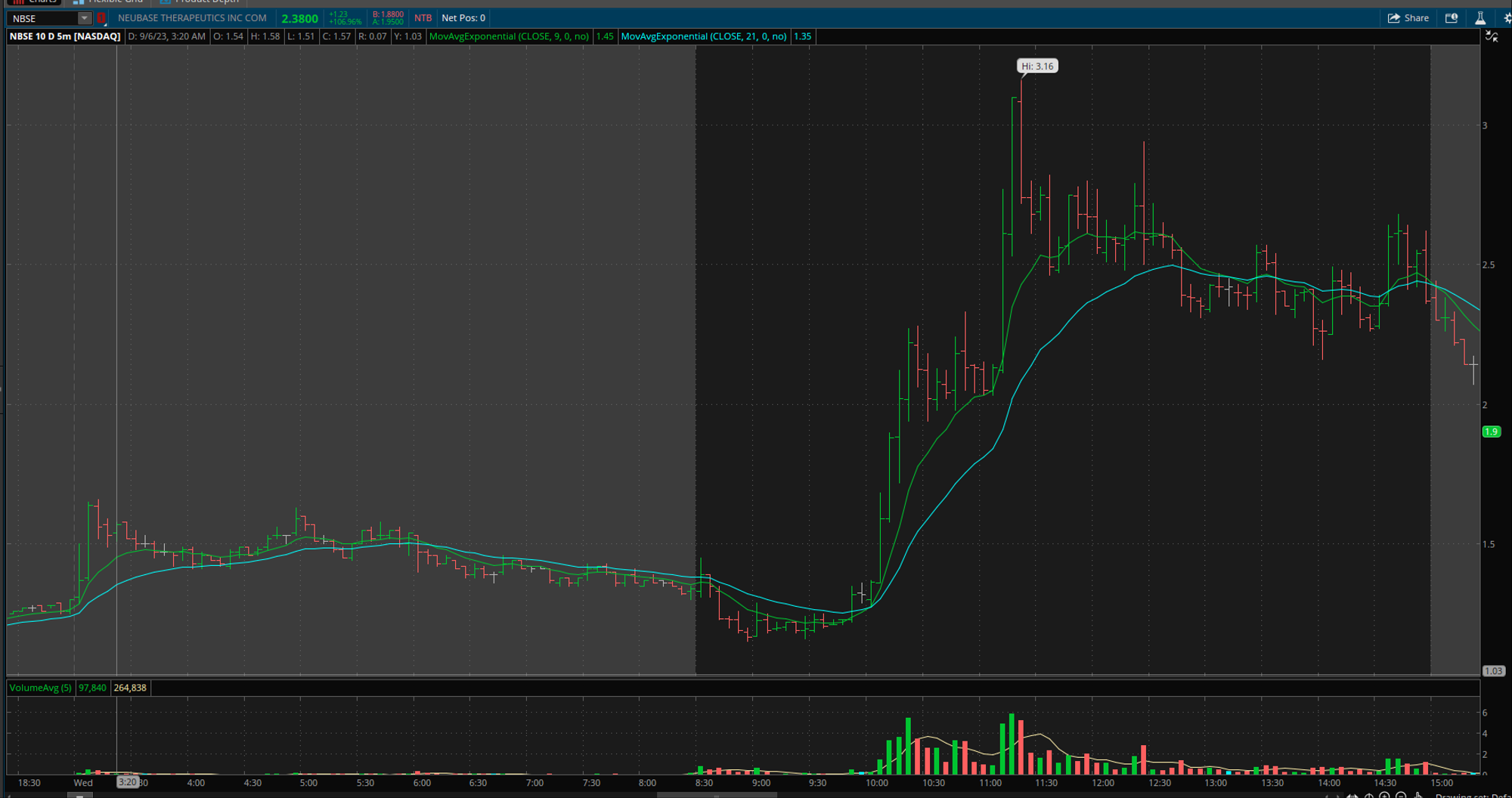This screenshot has height=798, width=1512.
Task: Click the 97,840 volume average value
Action: pos(92,688)
